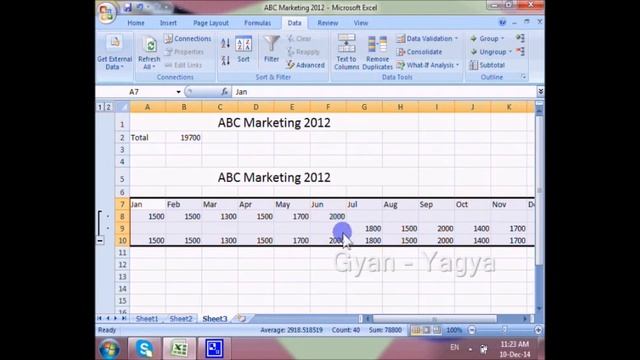640x360 pixels.
Task: Sort Z to A descending
Action: (225, 61)
